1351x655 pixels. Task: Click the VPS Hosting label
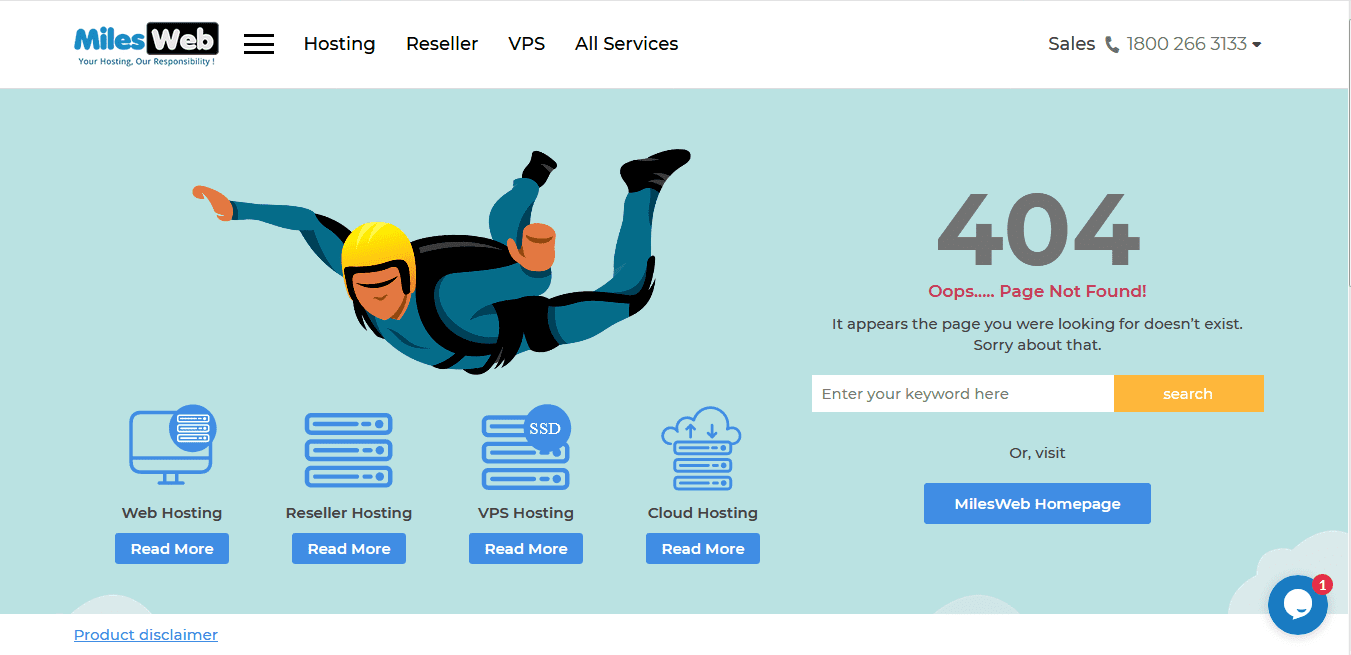tap(526, 513)
